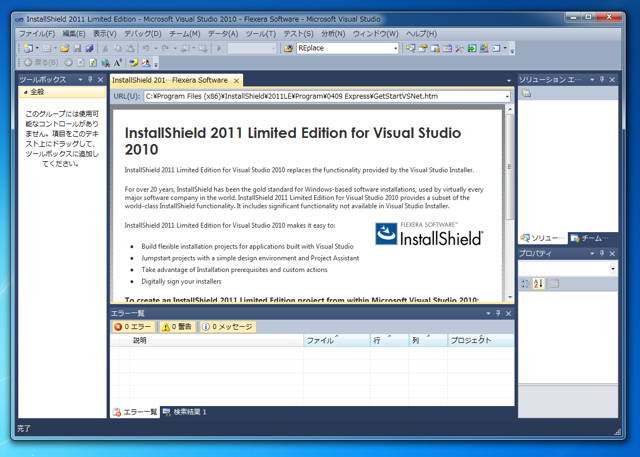640x457 pixels.
Task: Click the Open File folder icon
Action: pyautogui.click(x=64, y=49)
